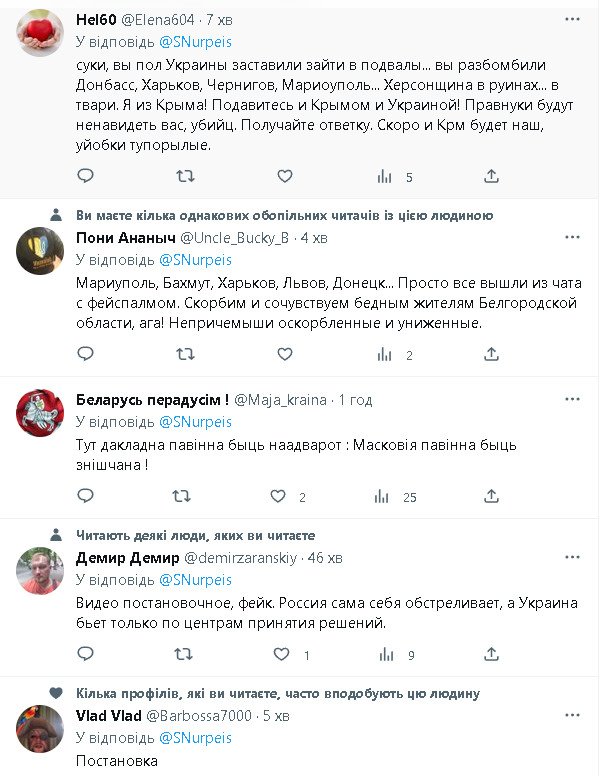Image resolution: width=611 pixels, height=776 pixels.
Task: View analytics of Hel60 tweet
Action: (385, 176)
